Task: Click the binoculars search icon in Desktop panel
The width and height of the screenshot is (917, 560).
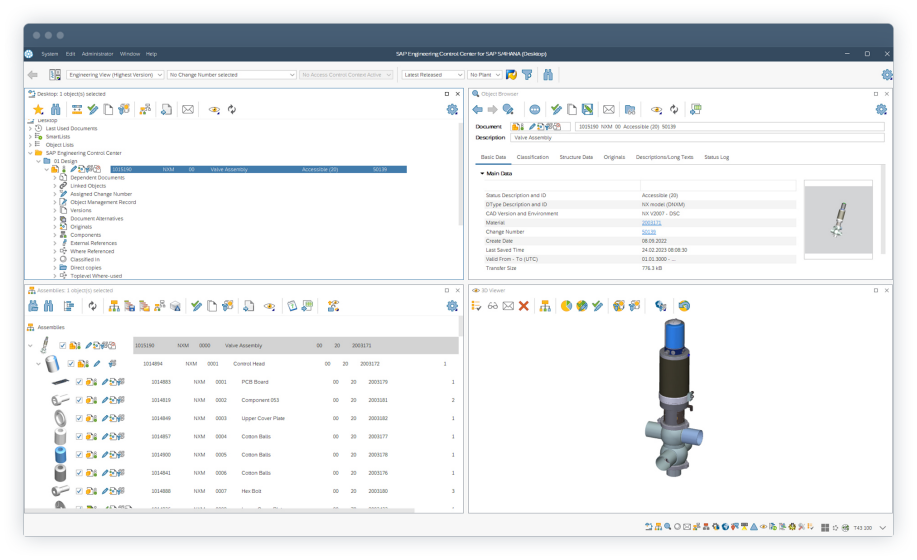Action: click(x=56, y=109)
